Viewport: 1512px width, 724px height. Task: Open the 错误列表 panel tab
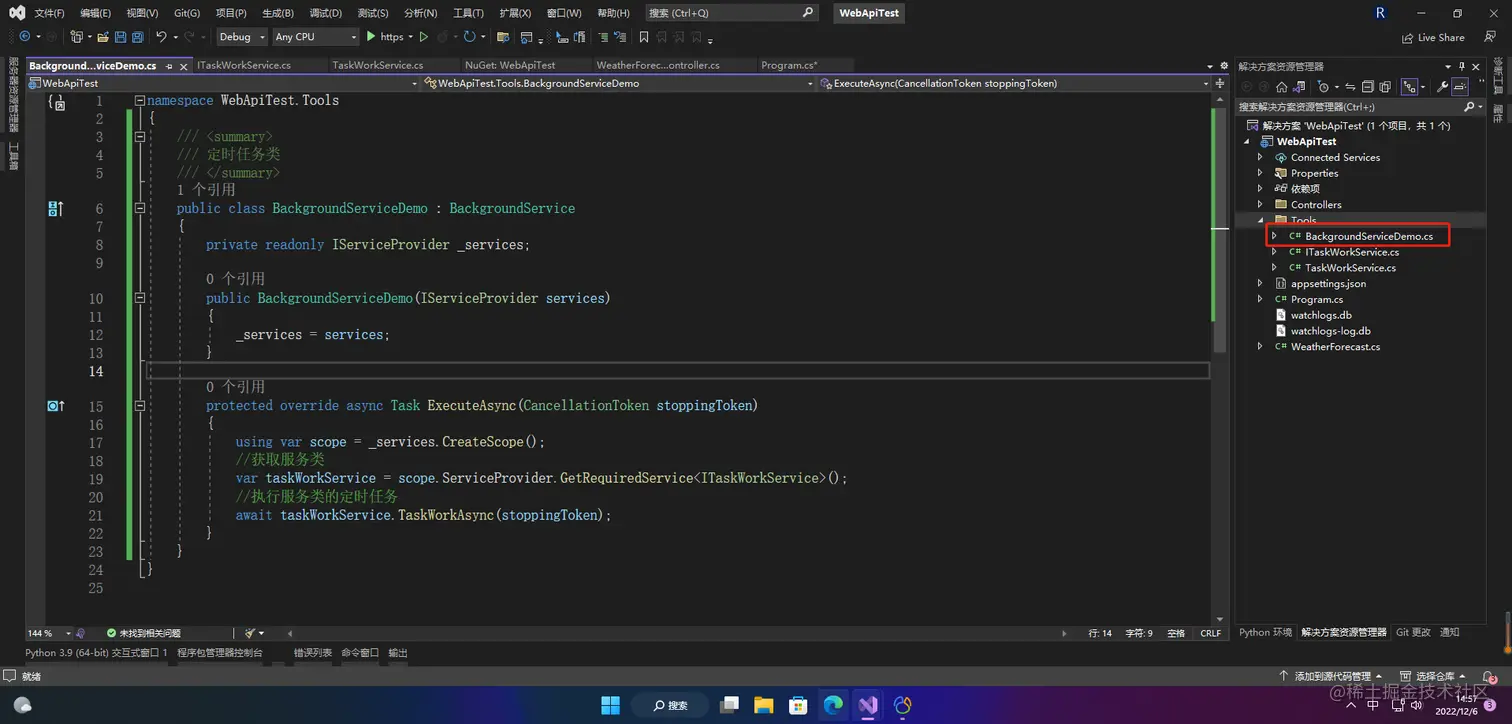(313, 652)
